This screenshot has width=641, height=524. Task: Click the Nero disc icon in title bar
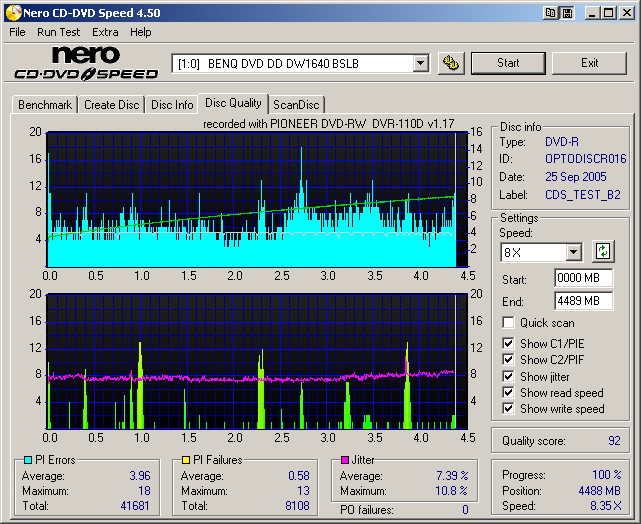click(x=11, y=12)
